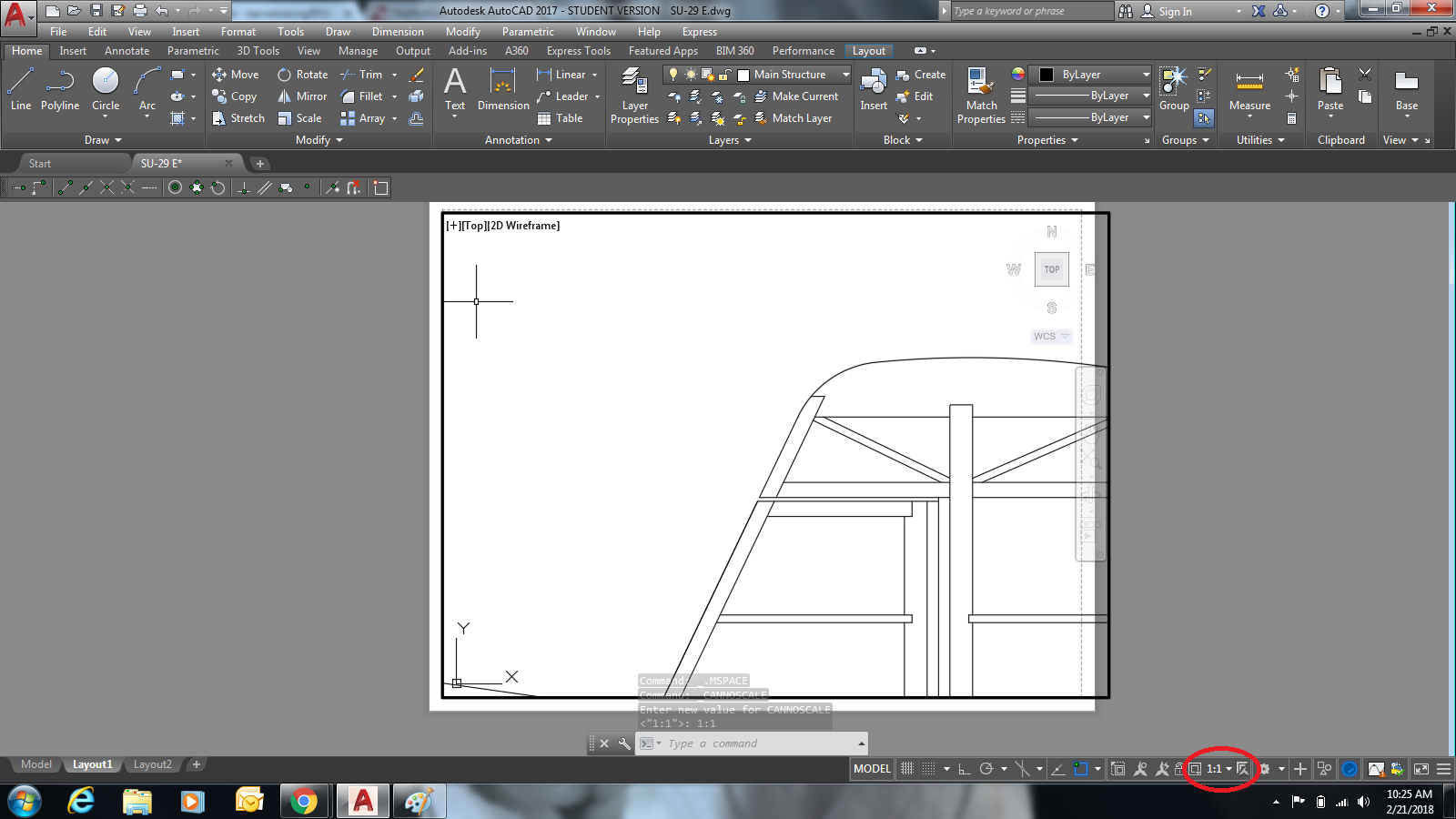Click the Paste icon
This screenshot has height=819, width=1456.
click(x=1330, y=89)
